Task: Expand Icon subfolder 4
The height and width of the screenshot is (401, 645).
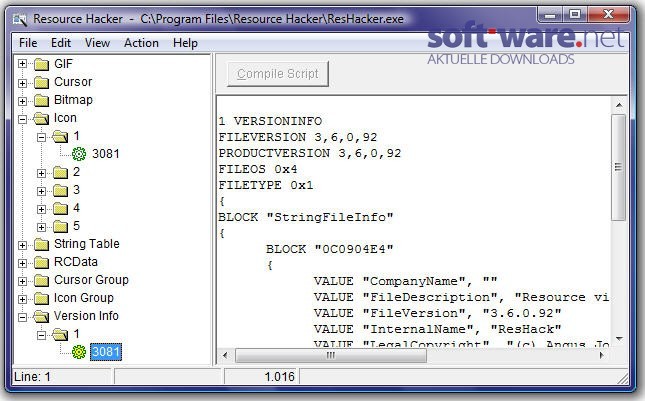Action: point(42,209)
